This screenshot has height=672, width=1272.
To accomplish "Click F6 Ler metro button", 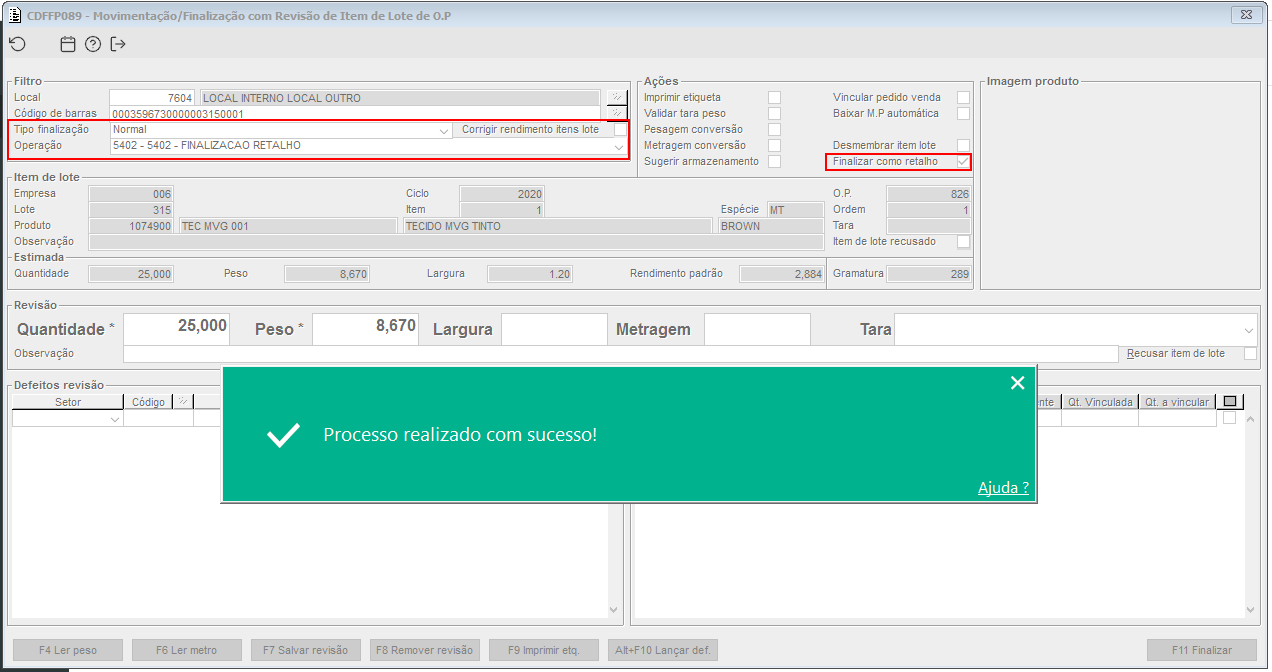I will coord(187,650).
